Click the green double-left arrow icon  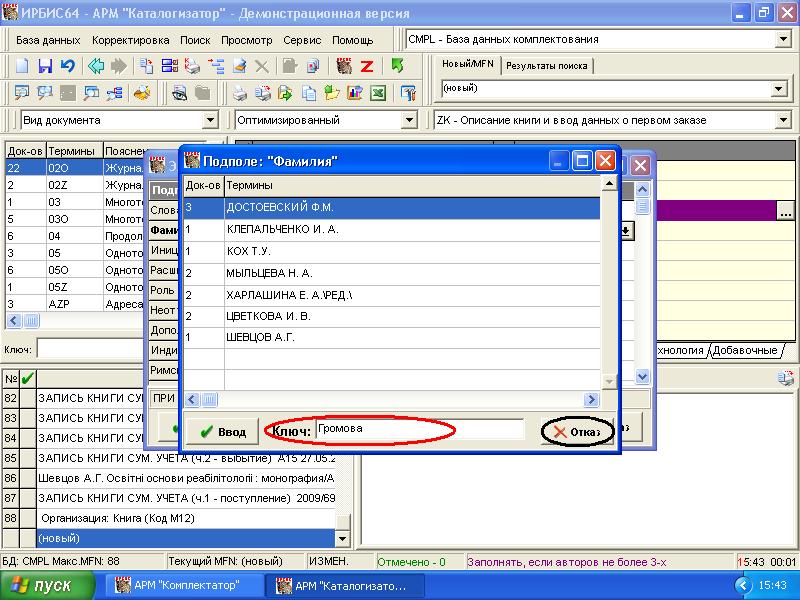[96, 66]
